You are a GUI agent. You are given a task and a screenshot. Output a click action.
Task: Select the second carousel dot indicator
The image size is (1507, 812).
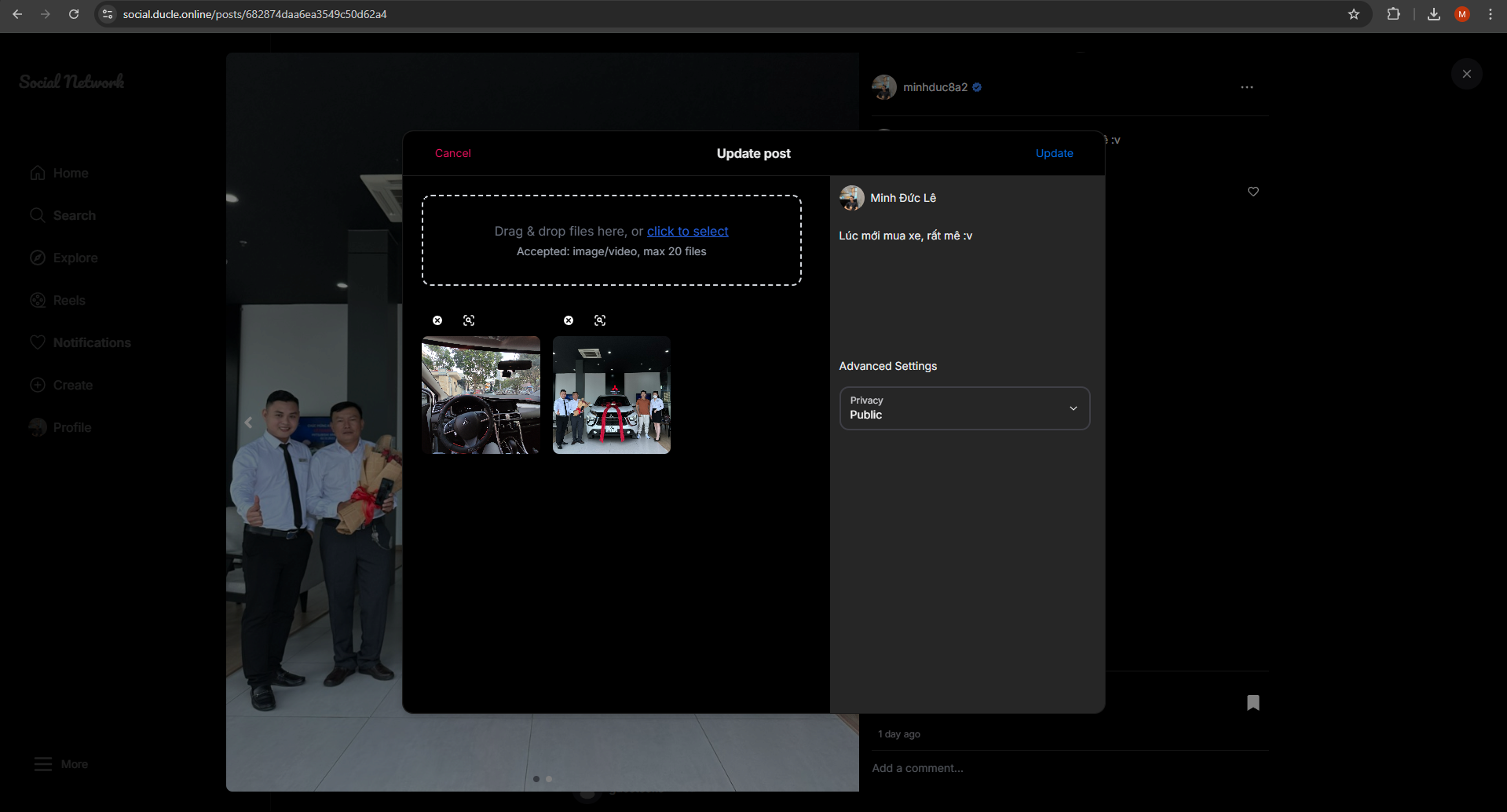(x=549, y=779)
